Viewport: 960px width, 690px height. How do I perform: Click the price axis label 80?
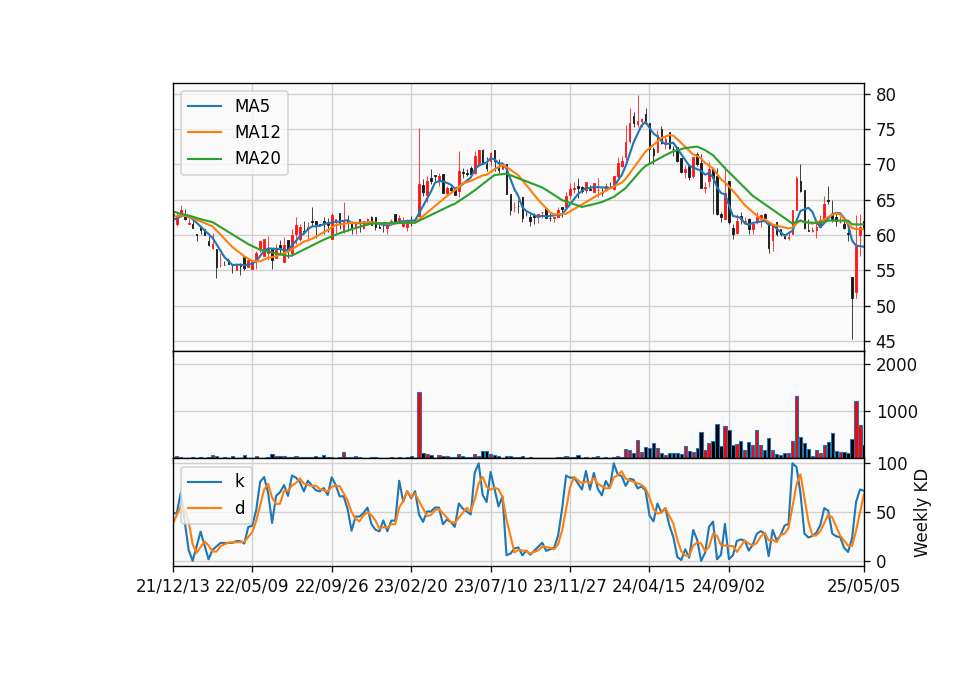point(885,95)
